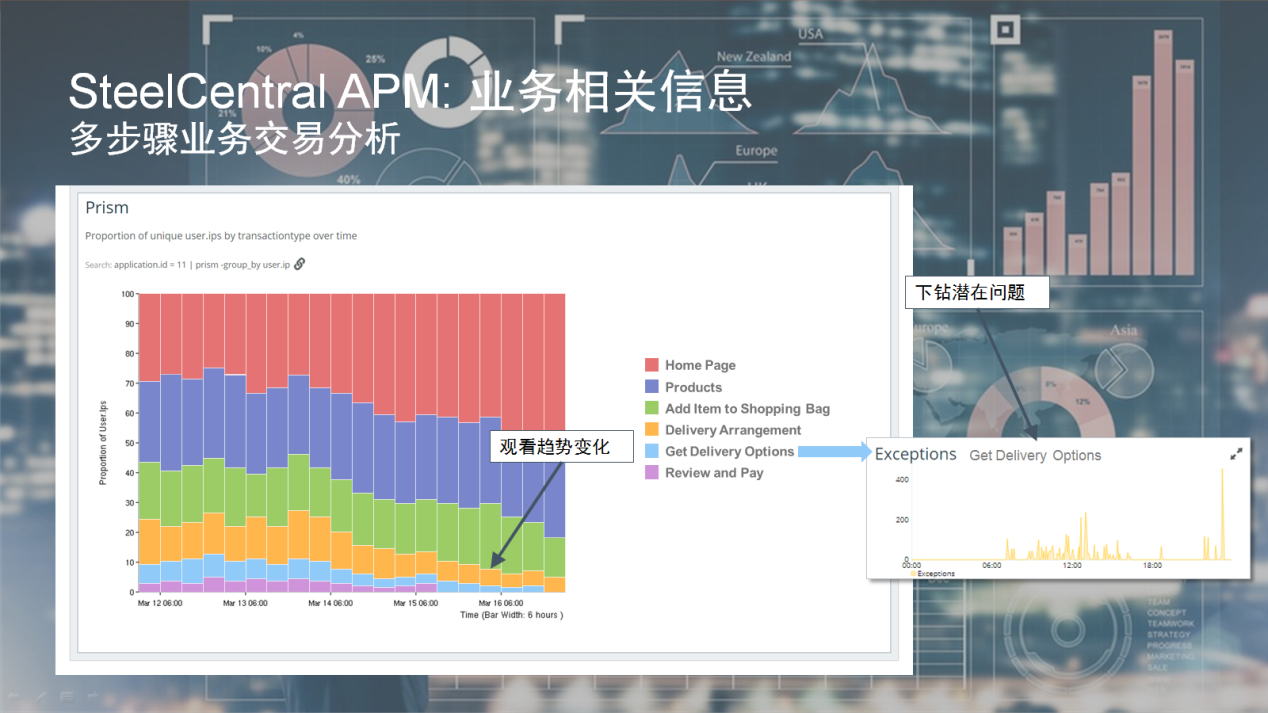Click the orange Delivery Arrangement legend swatch
Viewport: 1268px width, 713px height.
coord(652,430)
